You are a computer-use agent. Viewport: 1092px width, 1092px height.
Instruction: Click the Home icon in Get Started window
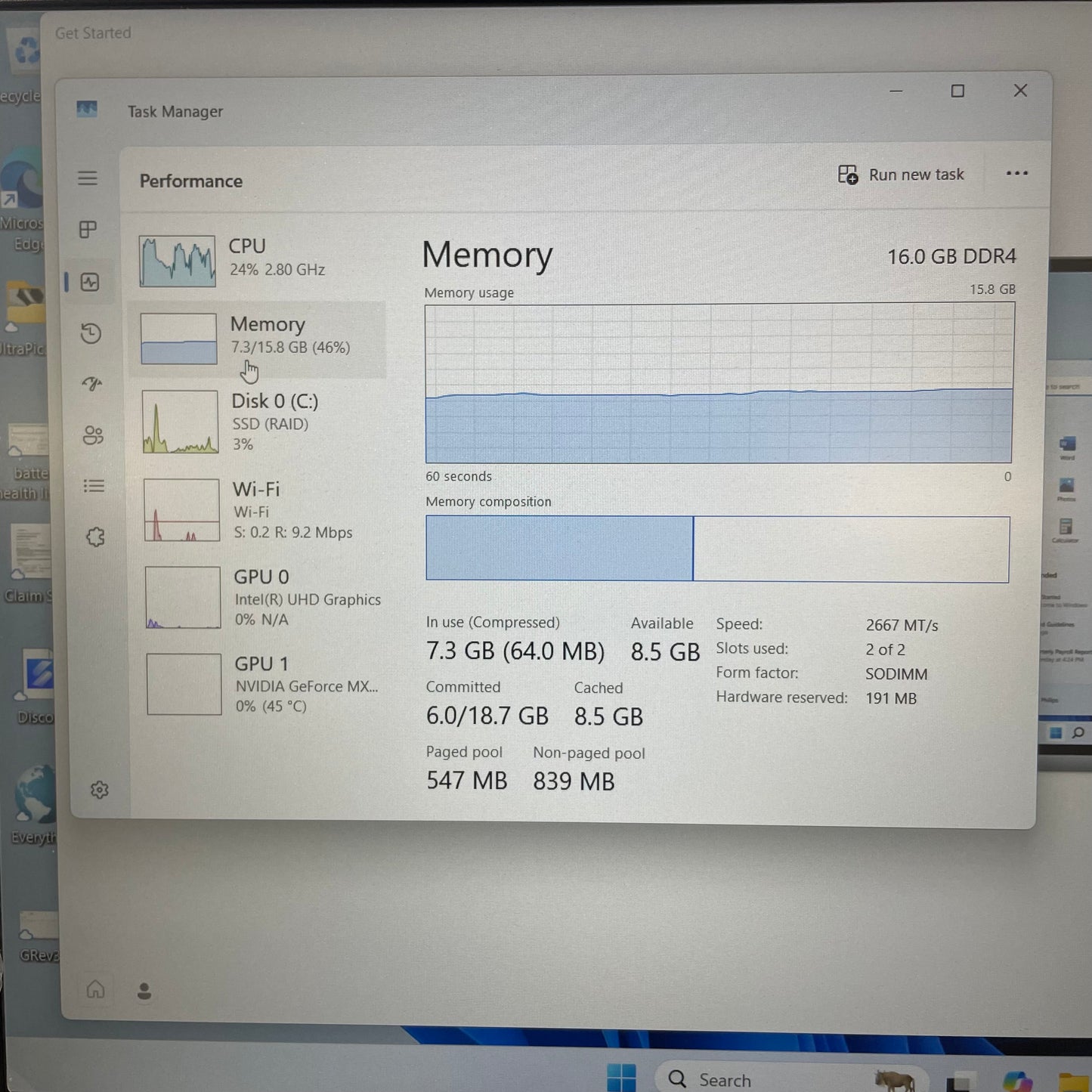(96, 988)
